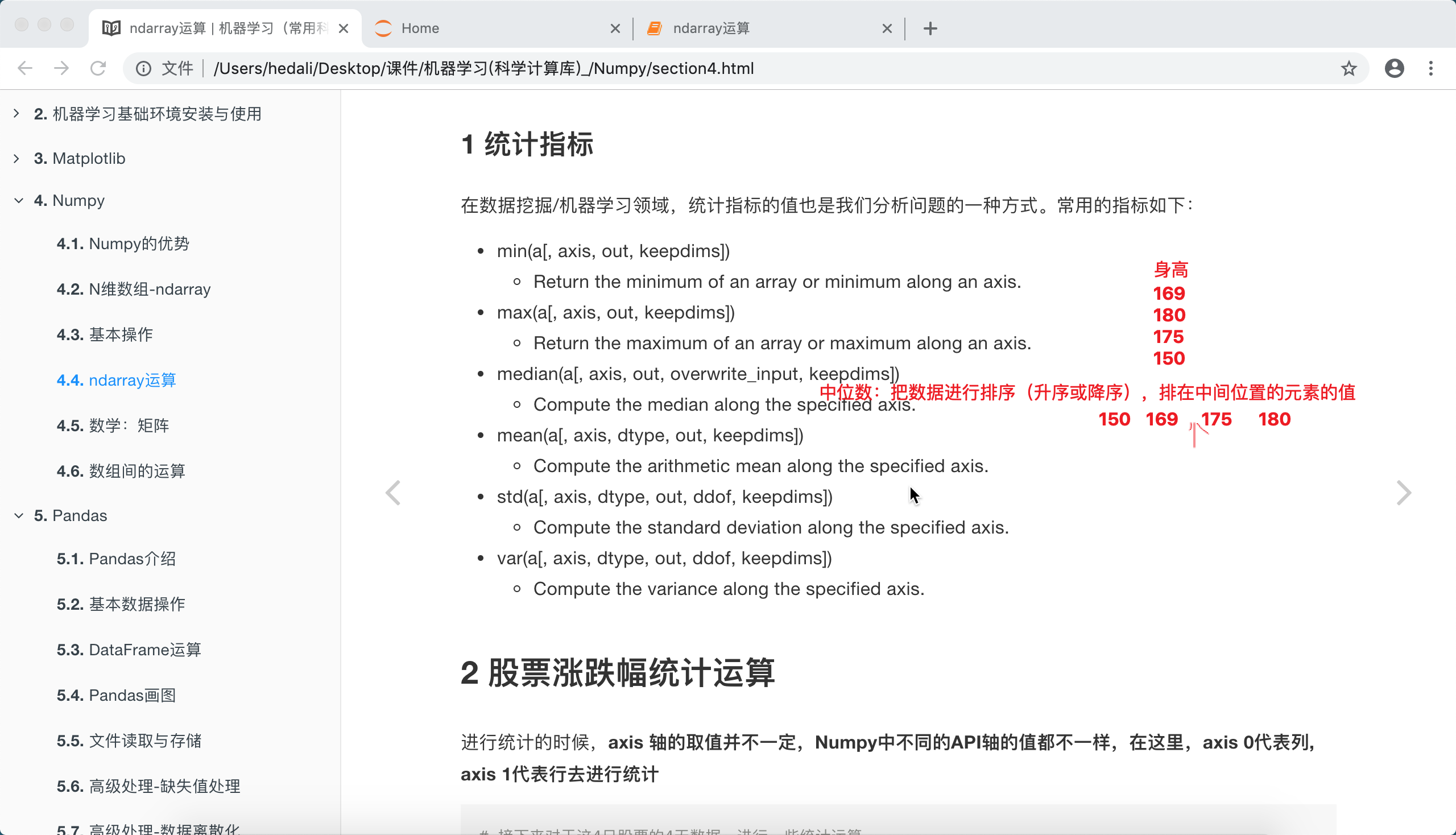Open 4. Numpy chapter
This screenshot has width=1456, height=835.
click(x=69, y=201)
